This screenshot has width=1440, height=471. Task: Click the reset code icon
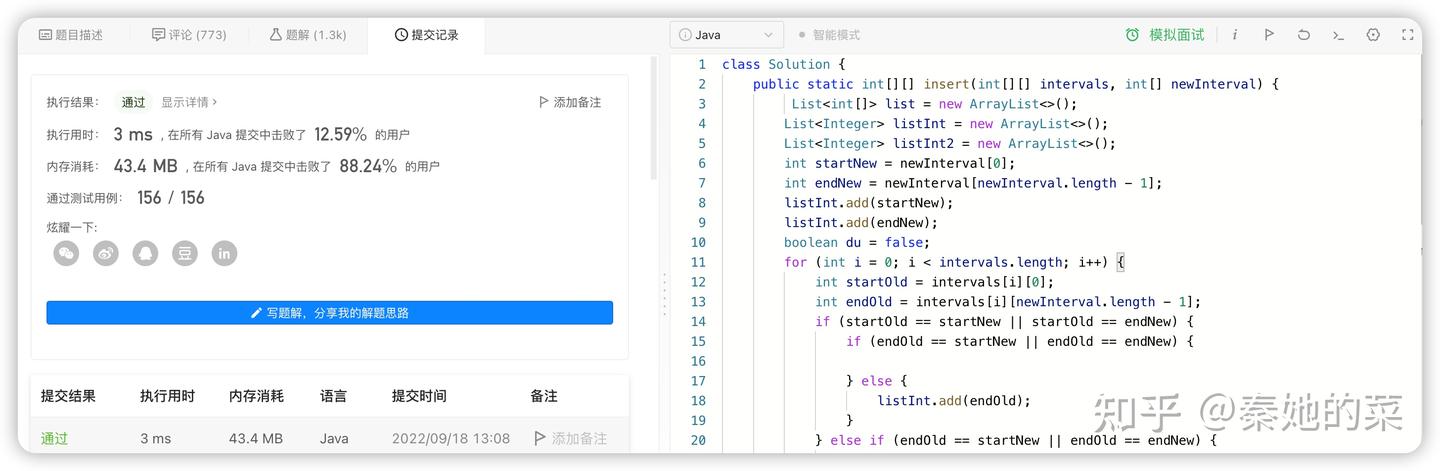(x=1304, y=34)
